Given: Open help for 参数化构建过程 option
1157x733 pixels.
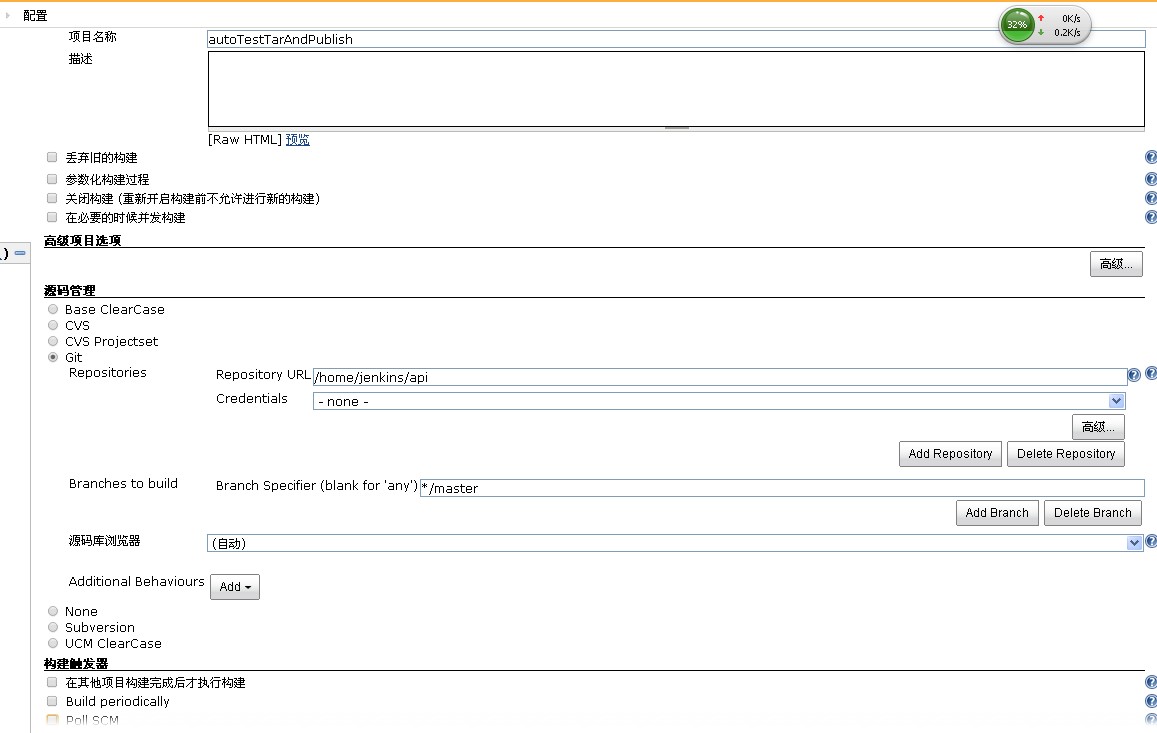Looking at the screenshot, I should click(1150, 179).
